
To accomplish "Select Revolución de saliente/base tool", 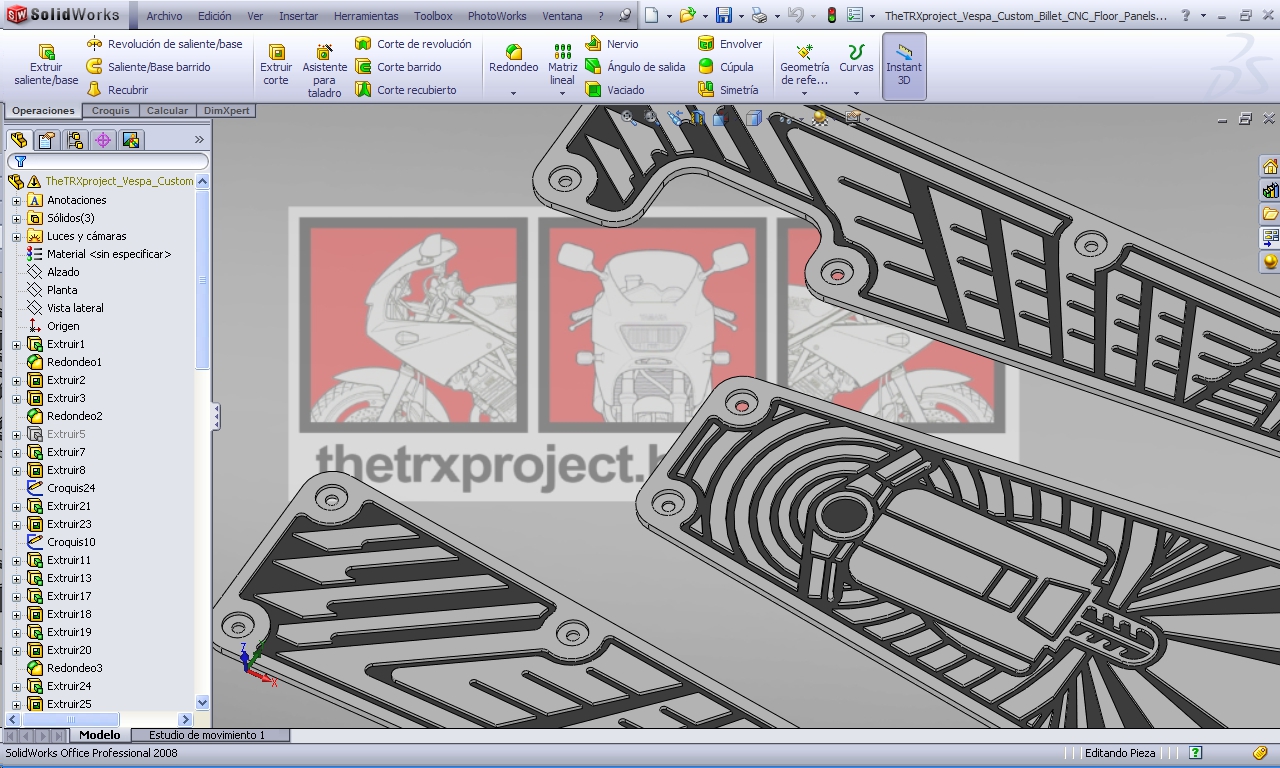I will point(164,44).
